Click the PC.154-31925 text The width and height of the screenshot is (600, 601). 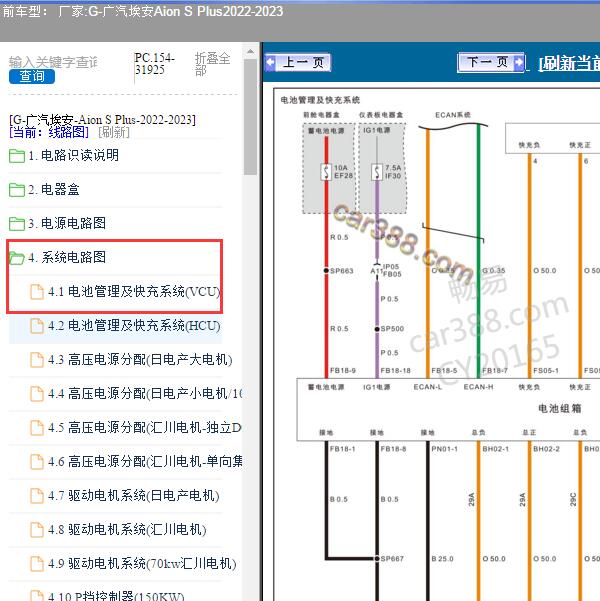[x=154, y=64]
